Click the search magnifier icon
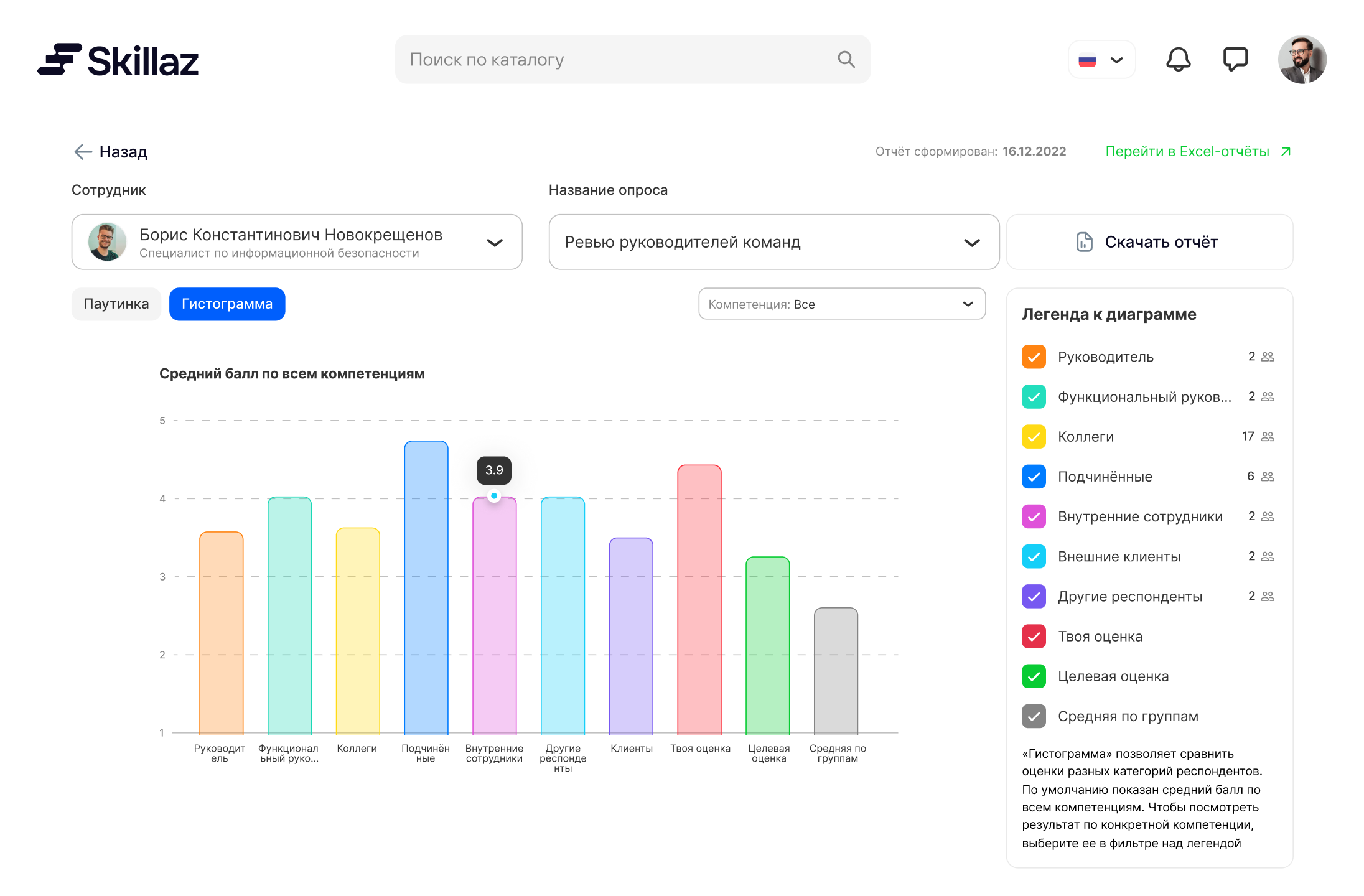The image size is (1364, 896). (846, 60)
